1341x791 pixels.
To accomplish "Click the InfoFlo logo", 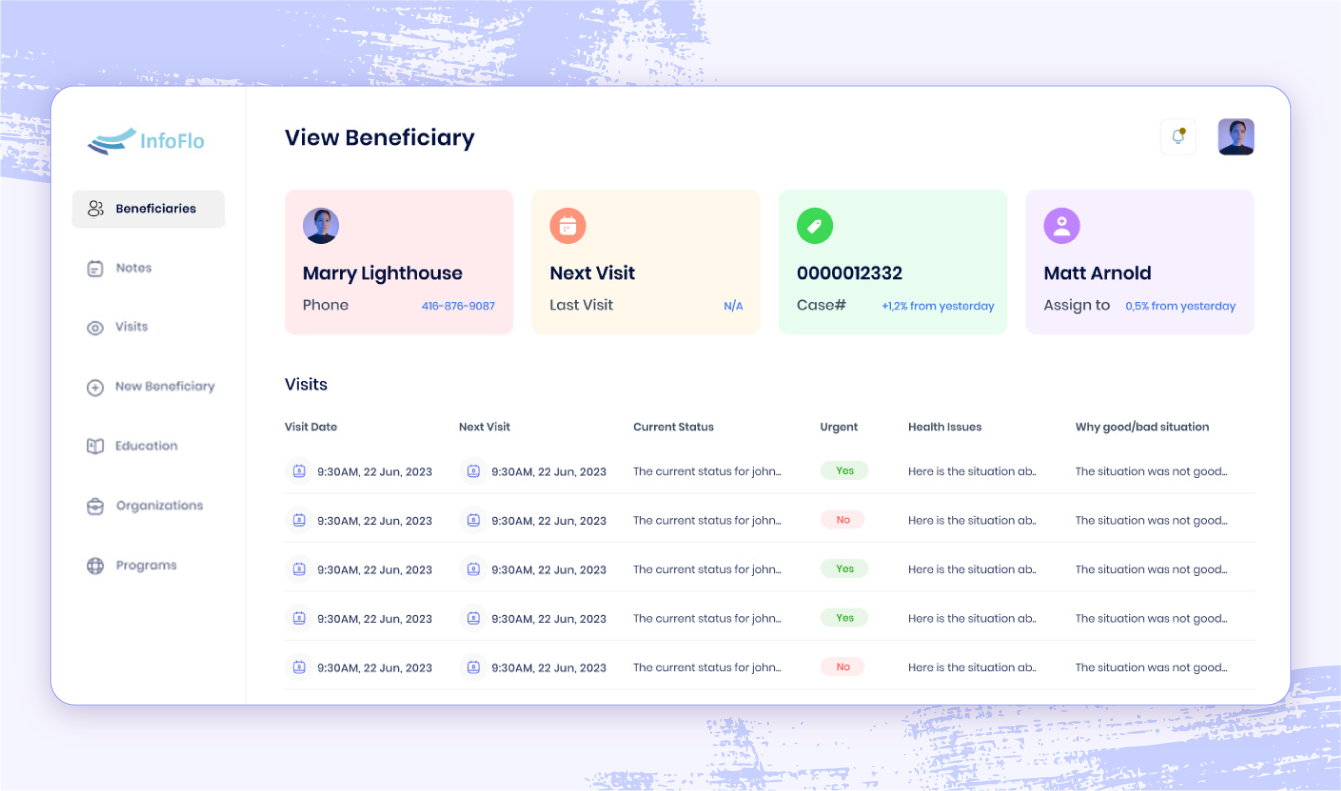I will point(146,141).
